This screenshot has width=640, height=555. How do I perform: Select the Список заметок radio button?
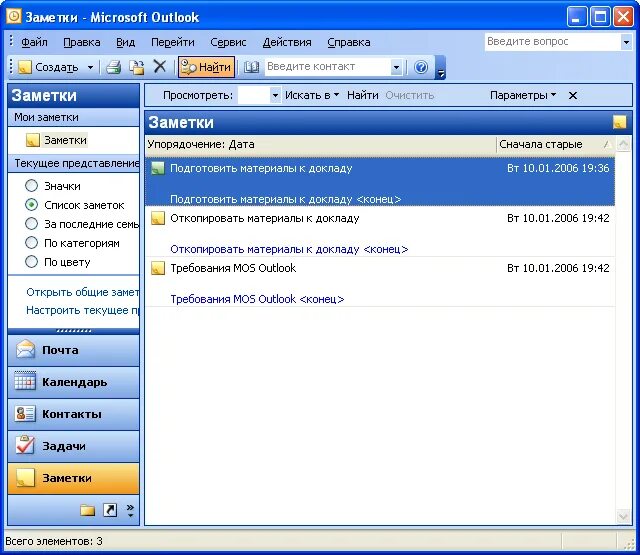(x=31, y=205)
